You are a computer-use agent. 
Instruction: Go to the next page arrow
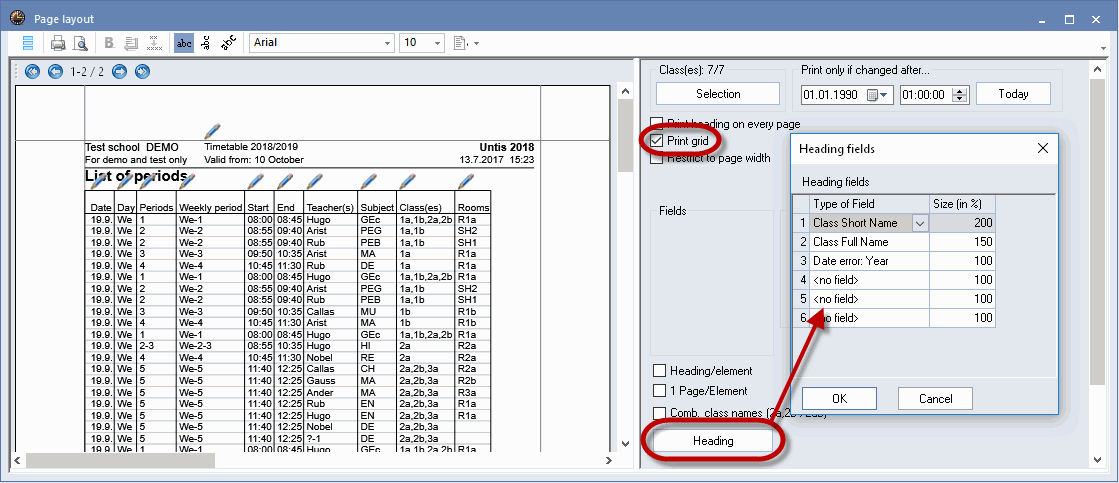coord(119,71)
